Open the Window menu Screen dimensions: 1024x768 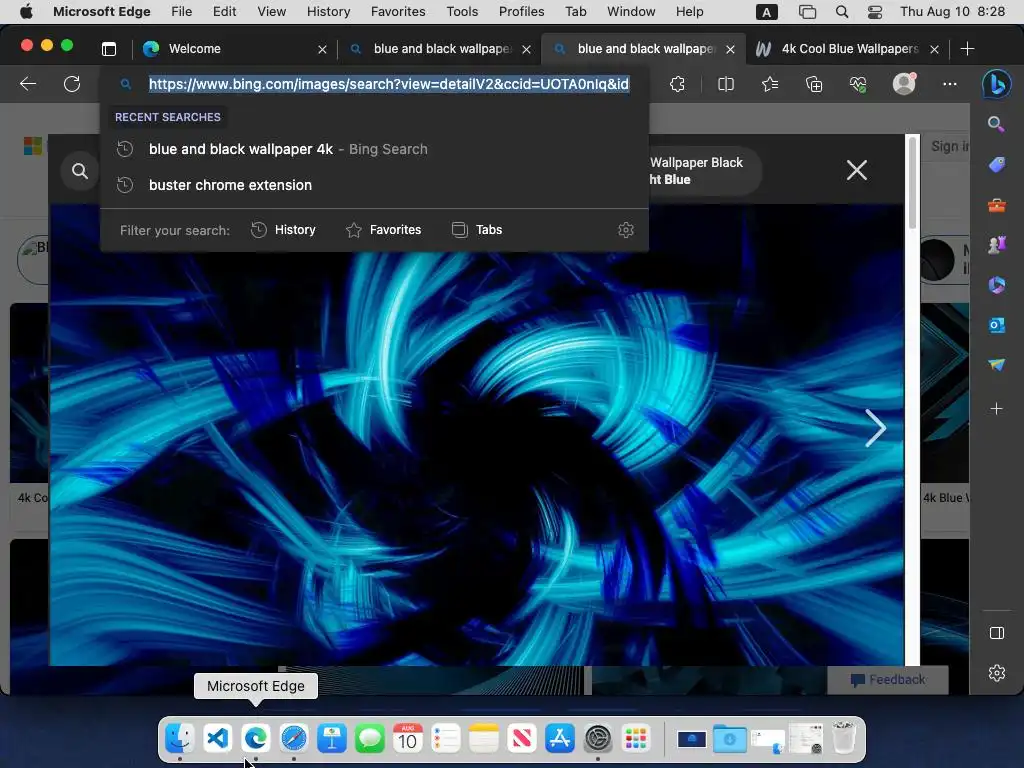pos(632,12)
